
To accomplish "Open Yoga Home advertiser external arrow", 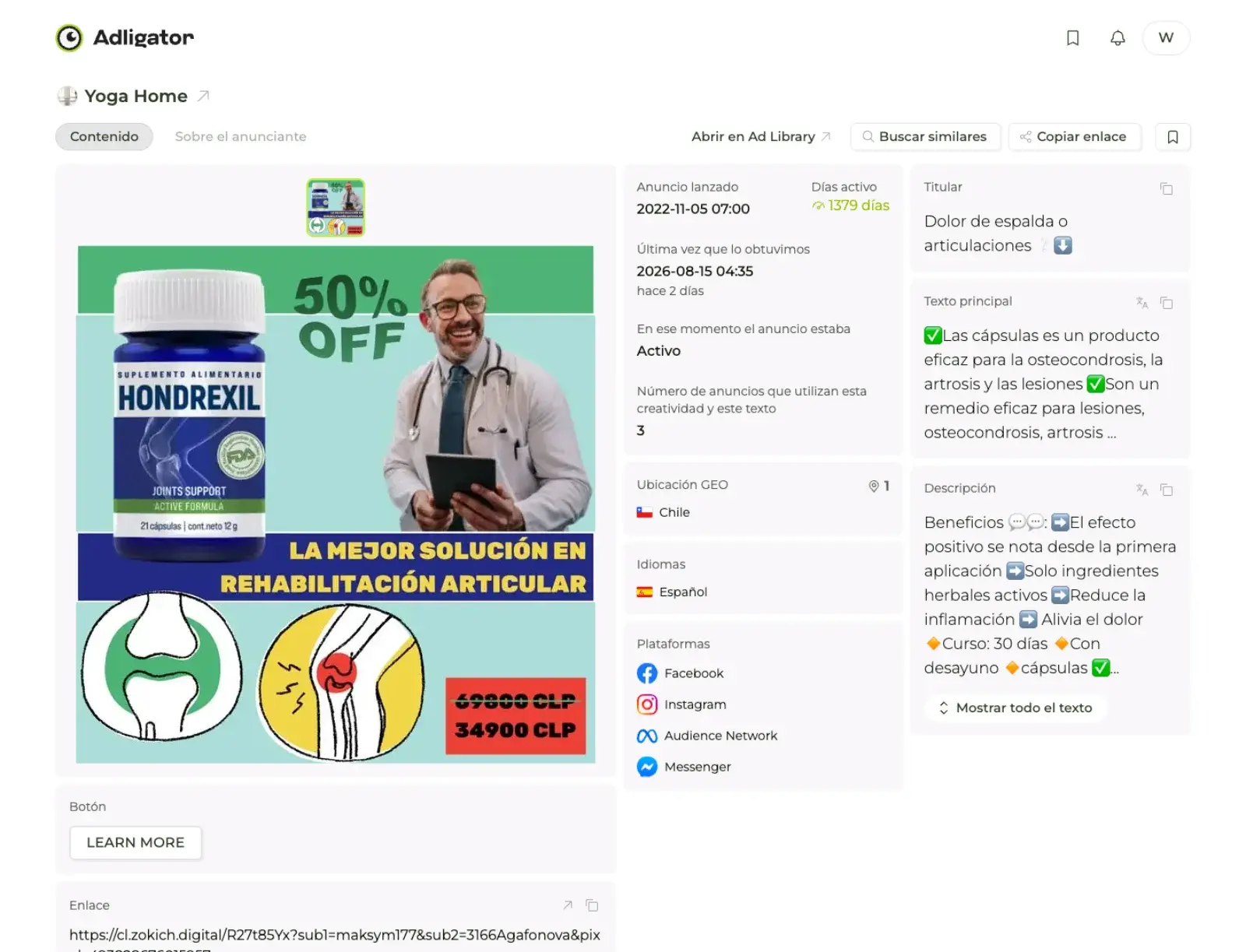I will [x=203, y=96].
